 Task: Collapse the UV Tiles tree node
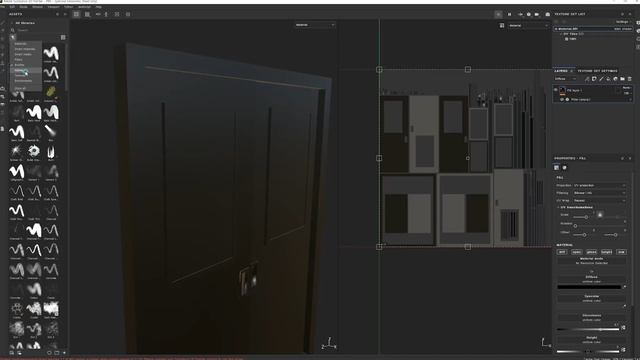click(x=561, y=34)
